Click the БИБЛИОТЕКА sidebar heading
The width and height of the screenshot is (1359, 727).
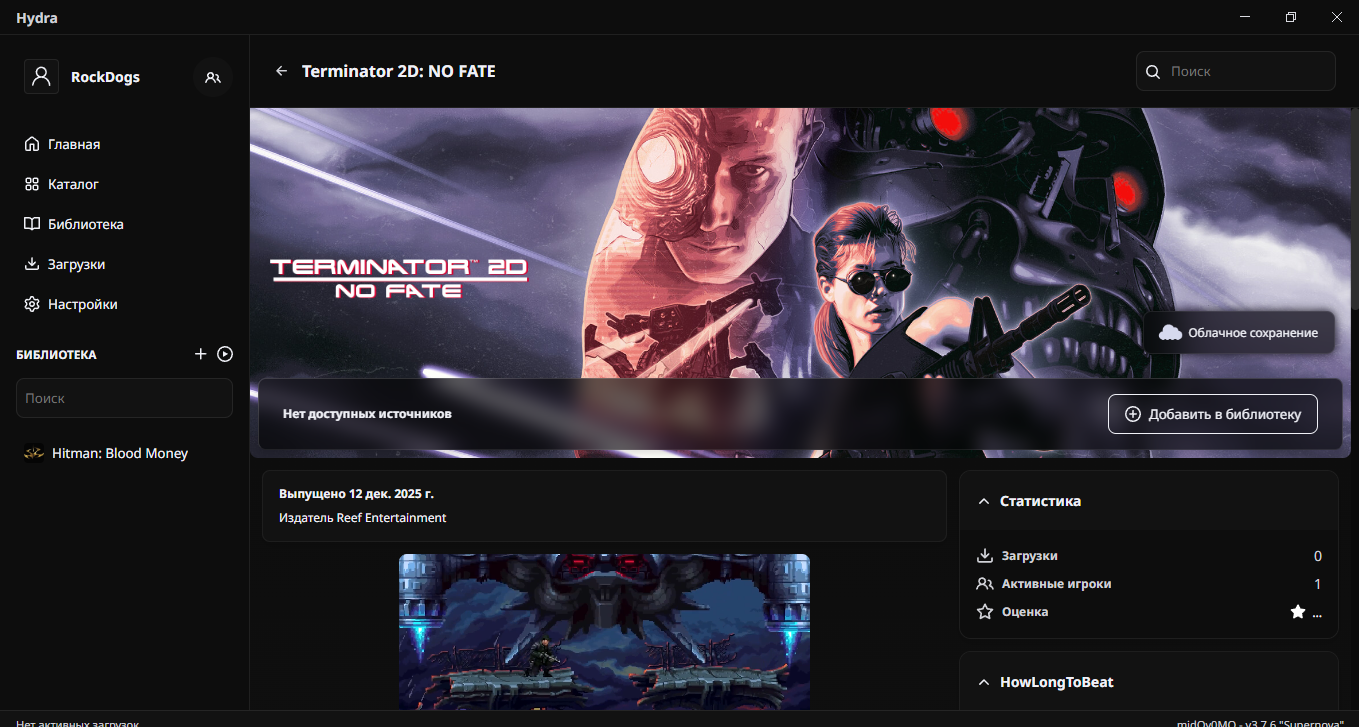point(56,355)
